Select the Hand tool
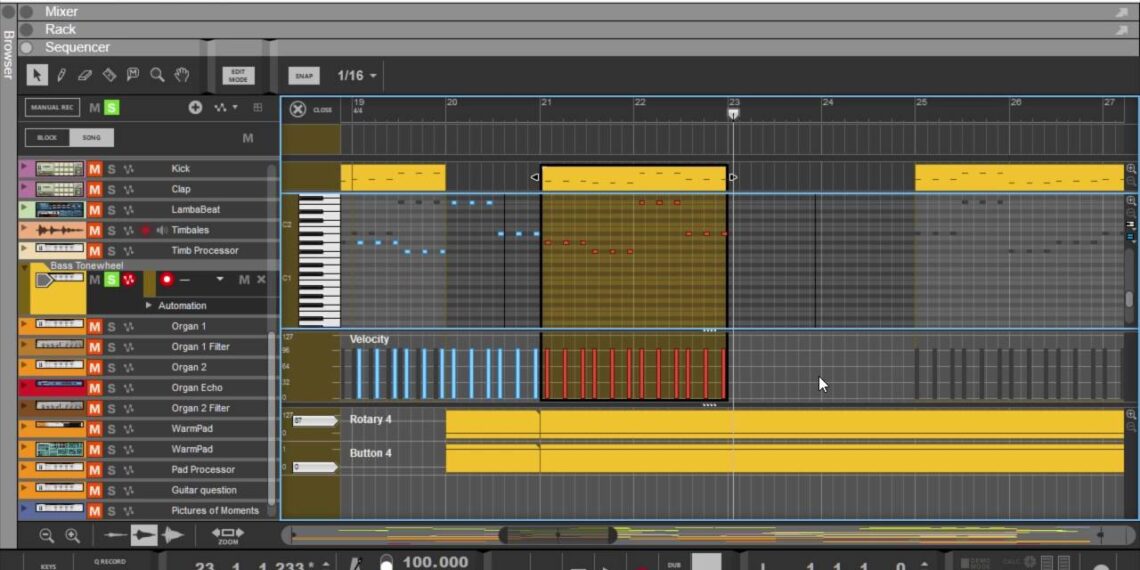 [x=181, y=75]
